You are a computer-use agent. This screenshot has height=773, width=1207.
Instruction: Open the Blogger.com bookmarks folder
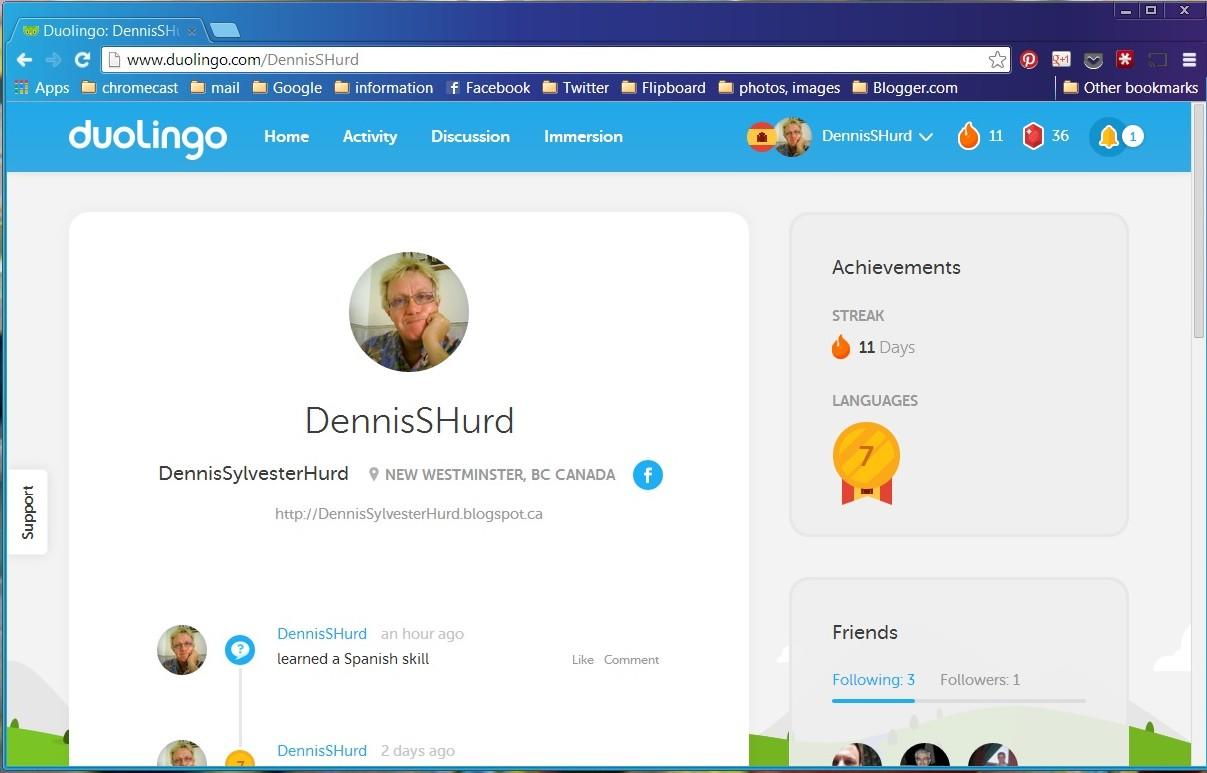905,88
